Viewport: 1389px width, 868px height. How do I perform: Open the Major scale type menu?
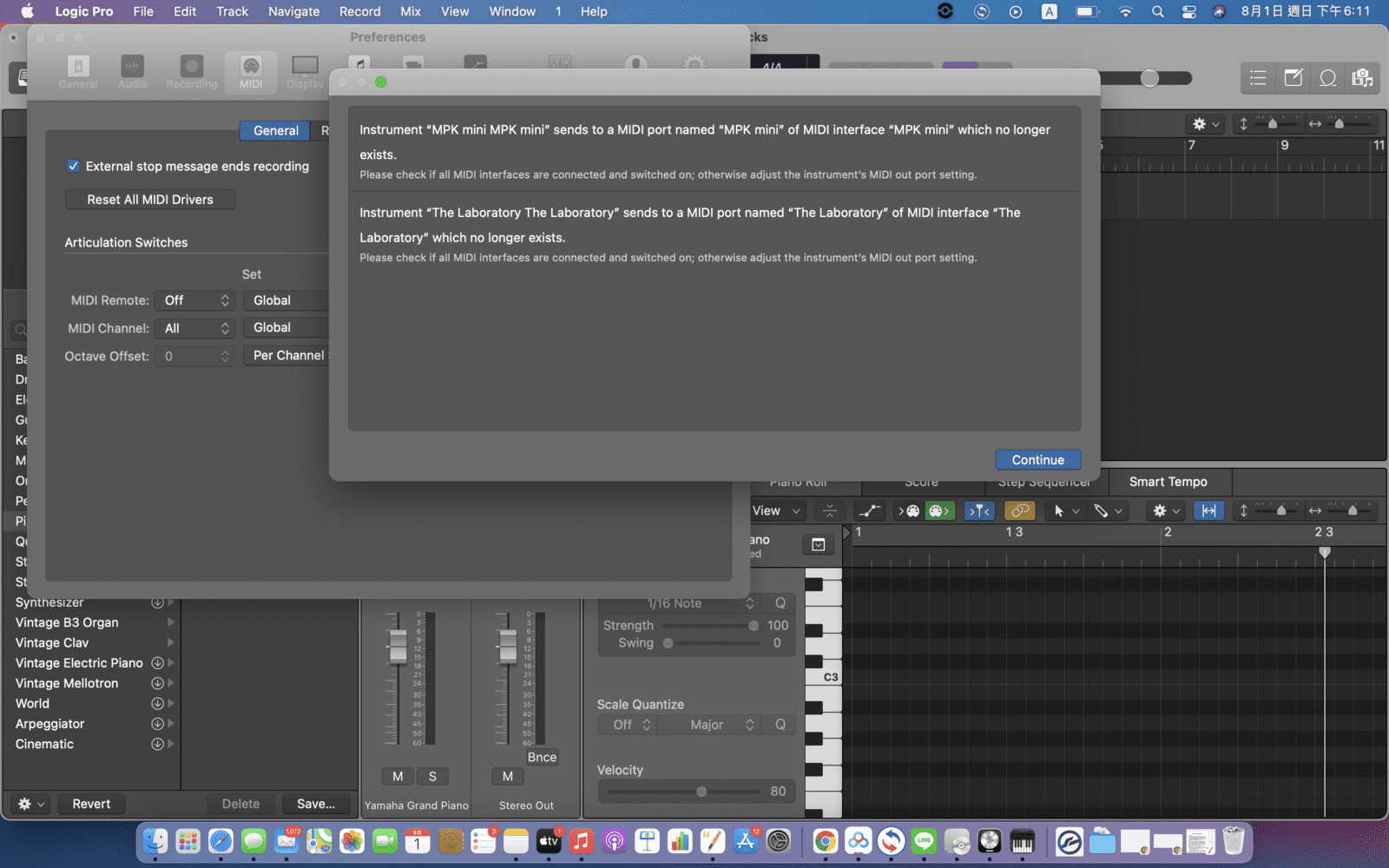point(709,725)
